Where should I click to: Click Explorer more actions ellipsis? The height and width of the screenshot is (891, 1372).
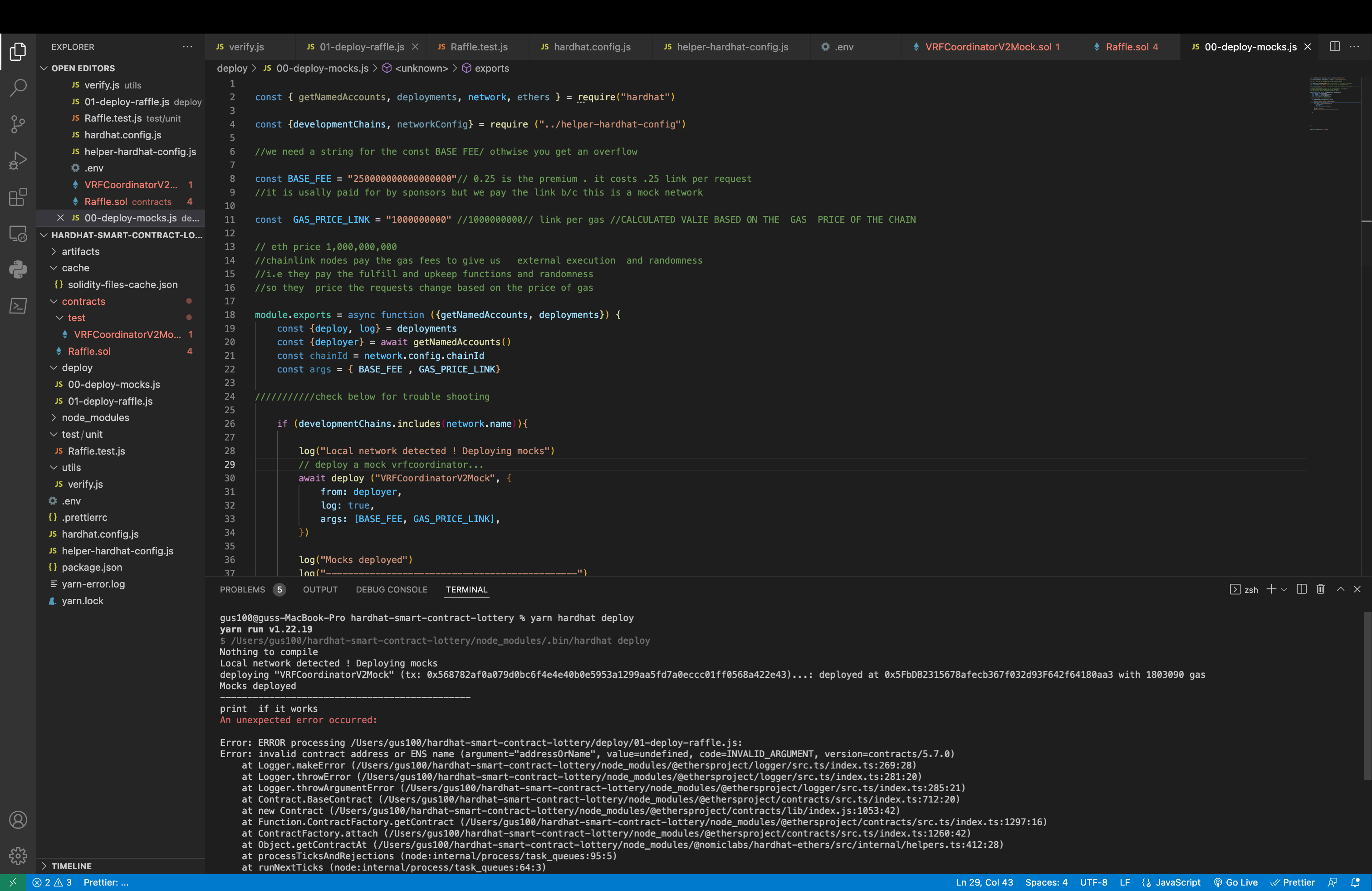[x=187, y=47]
